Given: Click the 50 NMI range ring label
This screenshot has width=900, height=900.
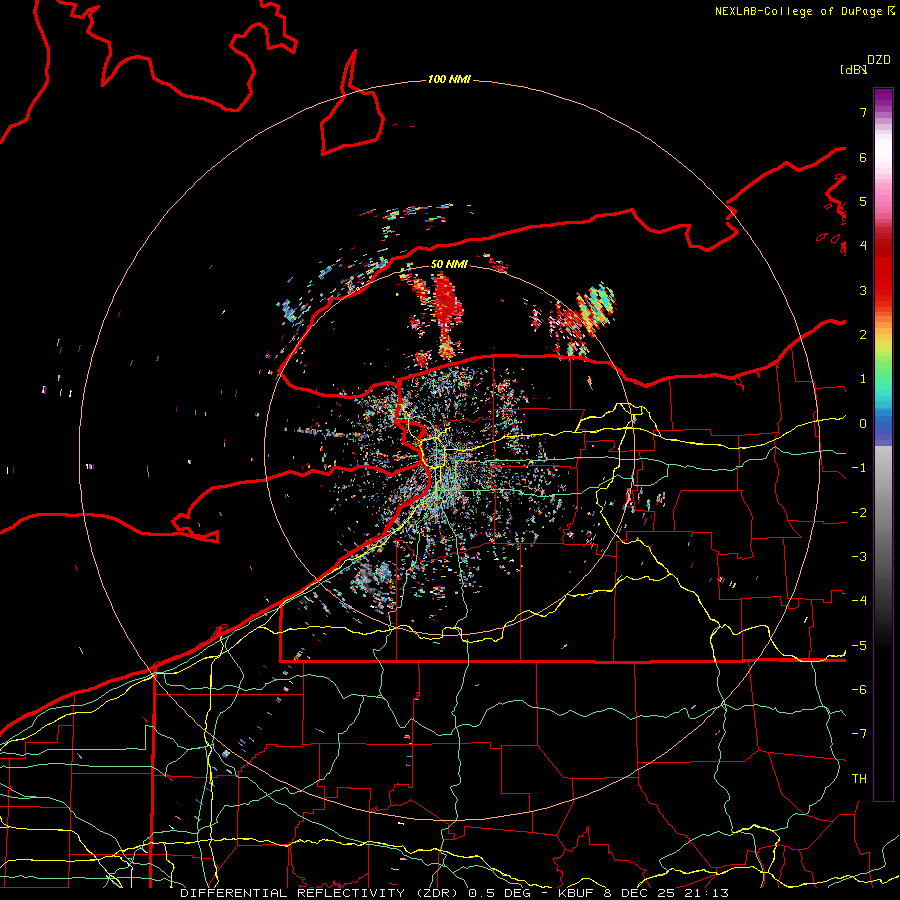Looking at the screenshot, I should point(449,264).
